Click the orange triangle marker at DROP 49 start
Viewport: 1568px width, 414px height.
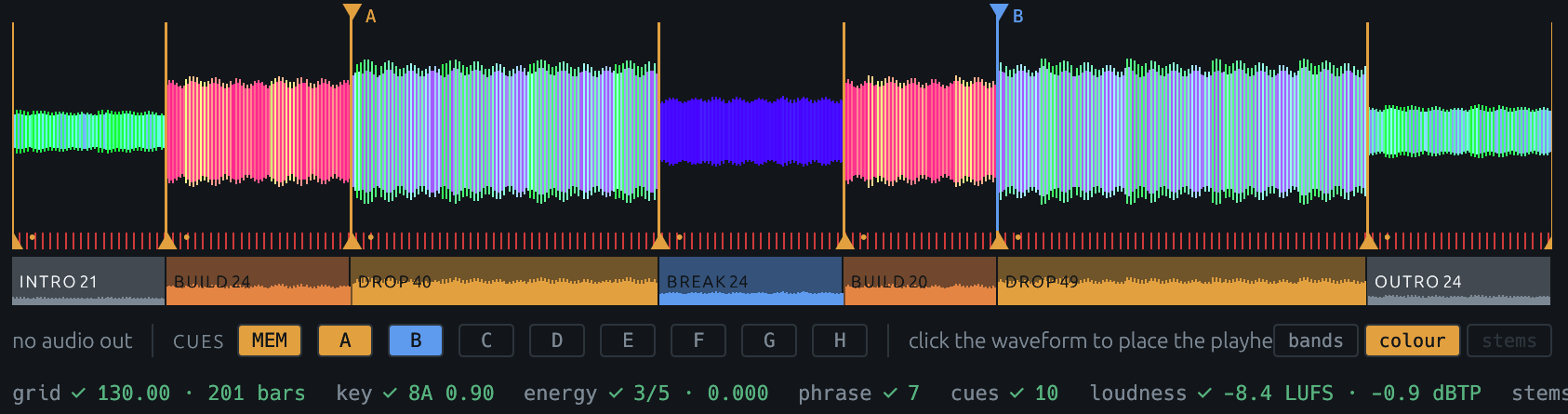pyautogui.click(x=998, y=242)
